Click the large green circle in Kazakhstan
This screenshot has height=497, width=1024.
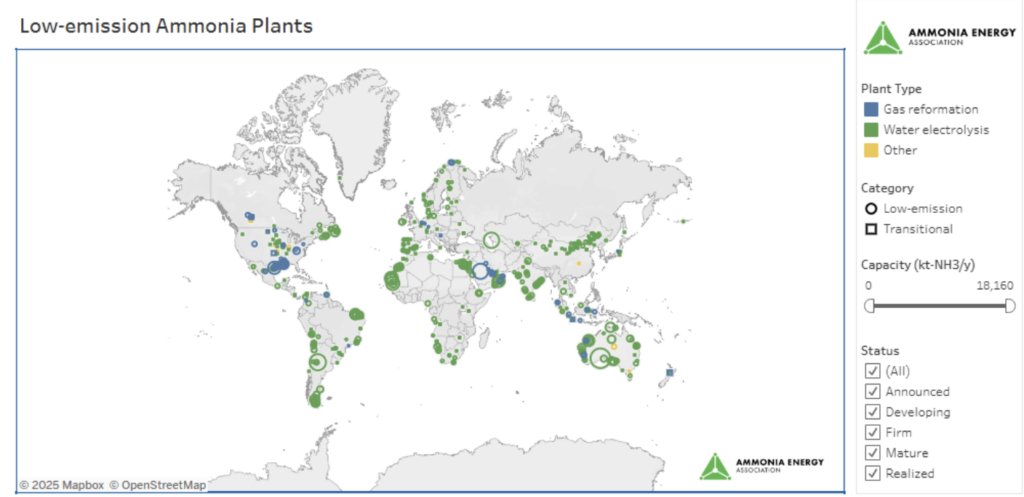(491, 240)
